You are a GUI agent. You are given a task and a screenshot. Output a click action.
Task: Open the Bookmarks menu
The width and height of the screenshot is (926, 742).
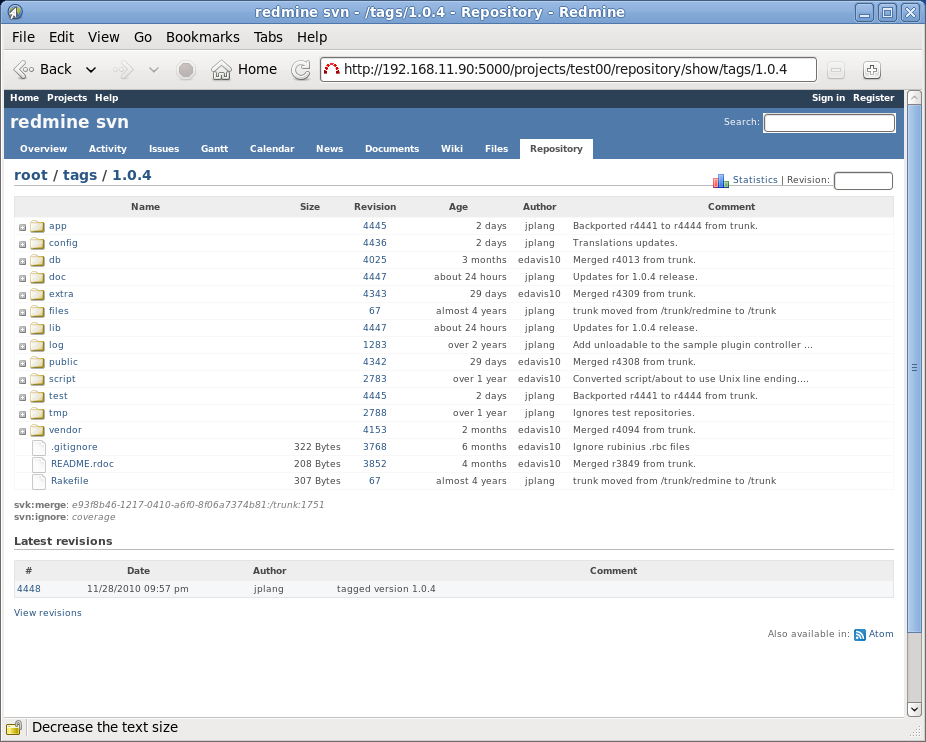coord(203,37)
